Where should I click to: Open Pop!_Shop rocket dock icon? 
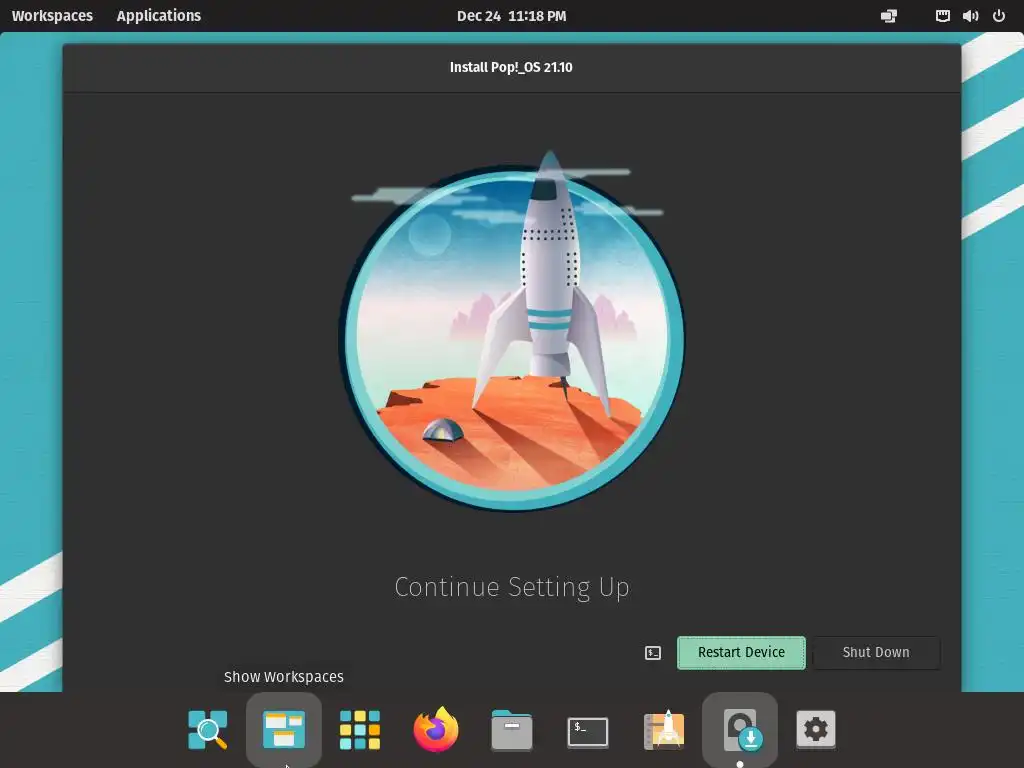click(x=664, y=729)
